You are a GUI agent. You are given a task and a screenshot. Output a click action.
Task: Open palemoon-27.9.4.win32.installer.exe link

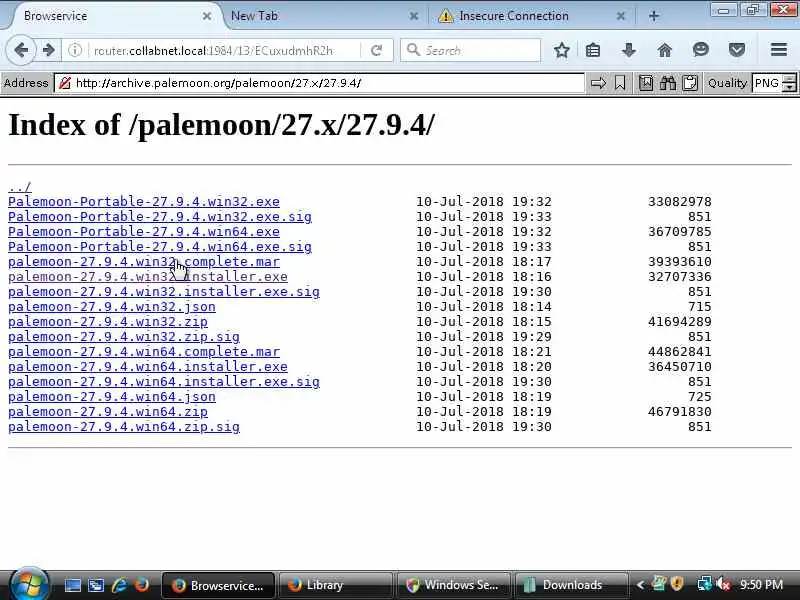[x=148, y=277]
